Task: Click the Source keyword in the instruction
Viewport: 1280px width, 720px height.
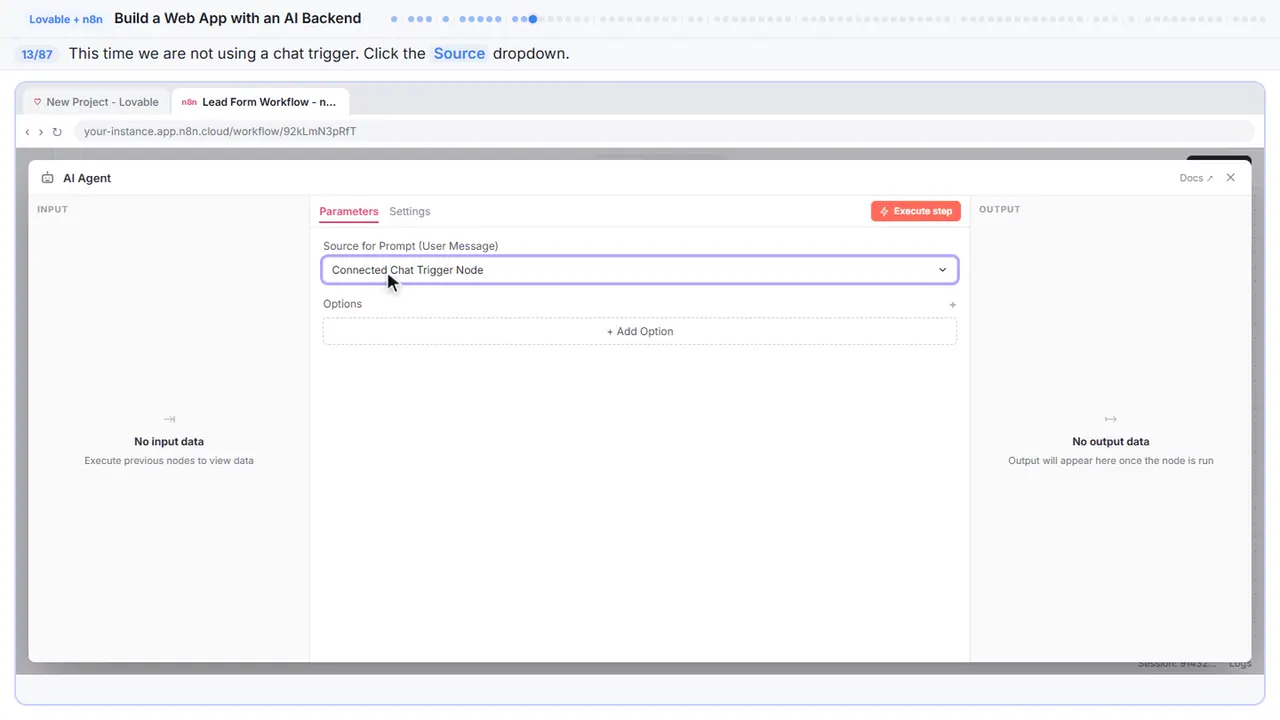Action: pos(459,54)
